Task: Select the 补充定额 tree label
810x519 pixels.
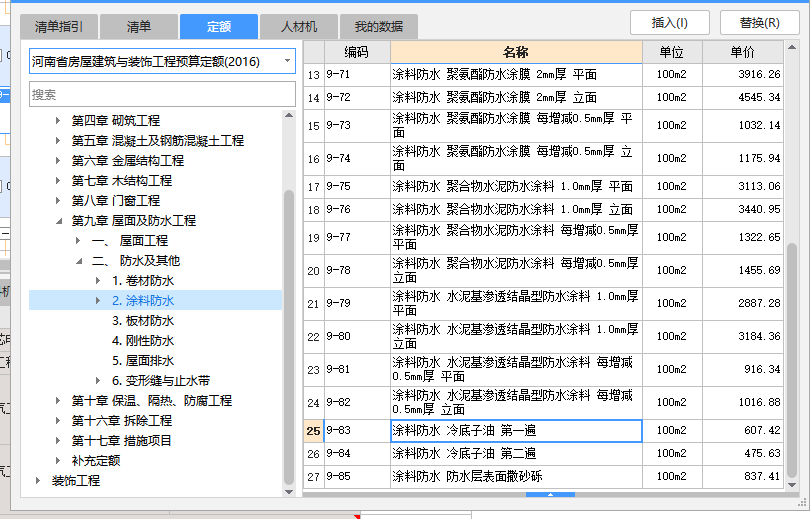Action: click(x=96, y=461)
